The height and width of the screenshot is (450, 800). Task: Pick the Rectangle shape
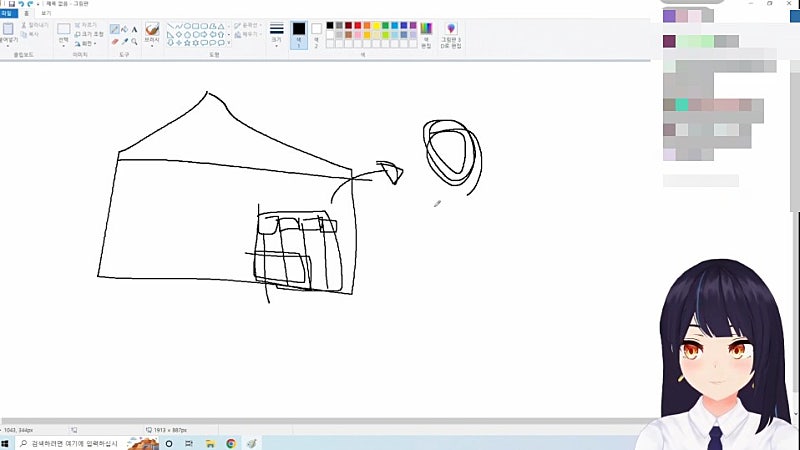point(195,26)
